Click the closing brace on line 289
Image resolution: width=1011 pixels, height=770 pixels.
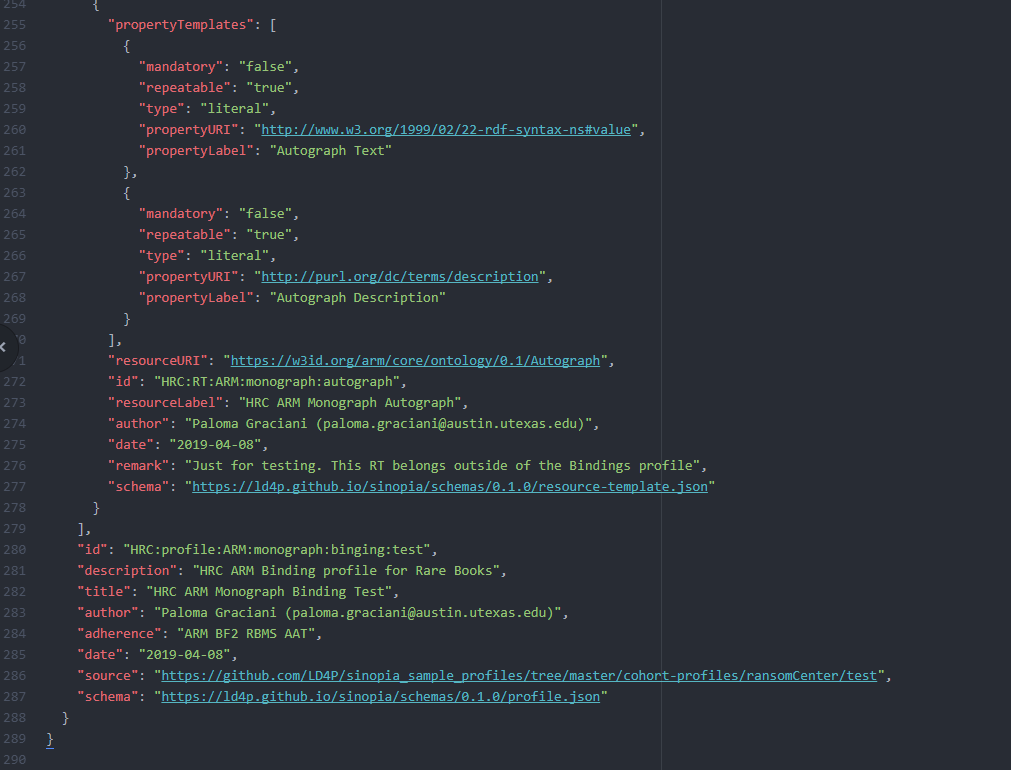click(x=50, y=738)
